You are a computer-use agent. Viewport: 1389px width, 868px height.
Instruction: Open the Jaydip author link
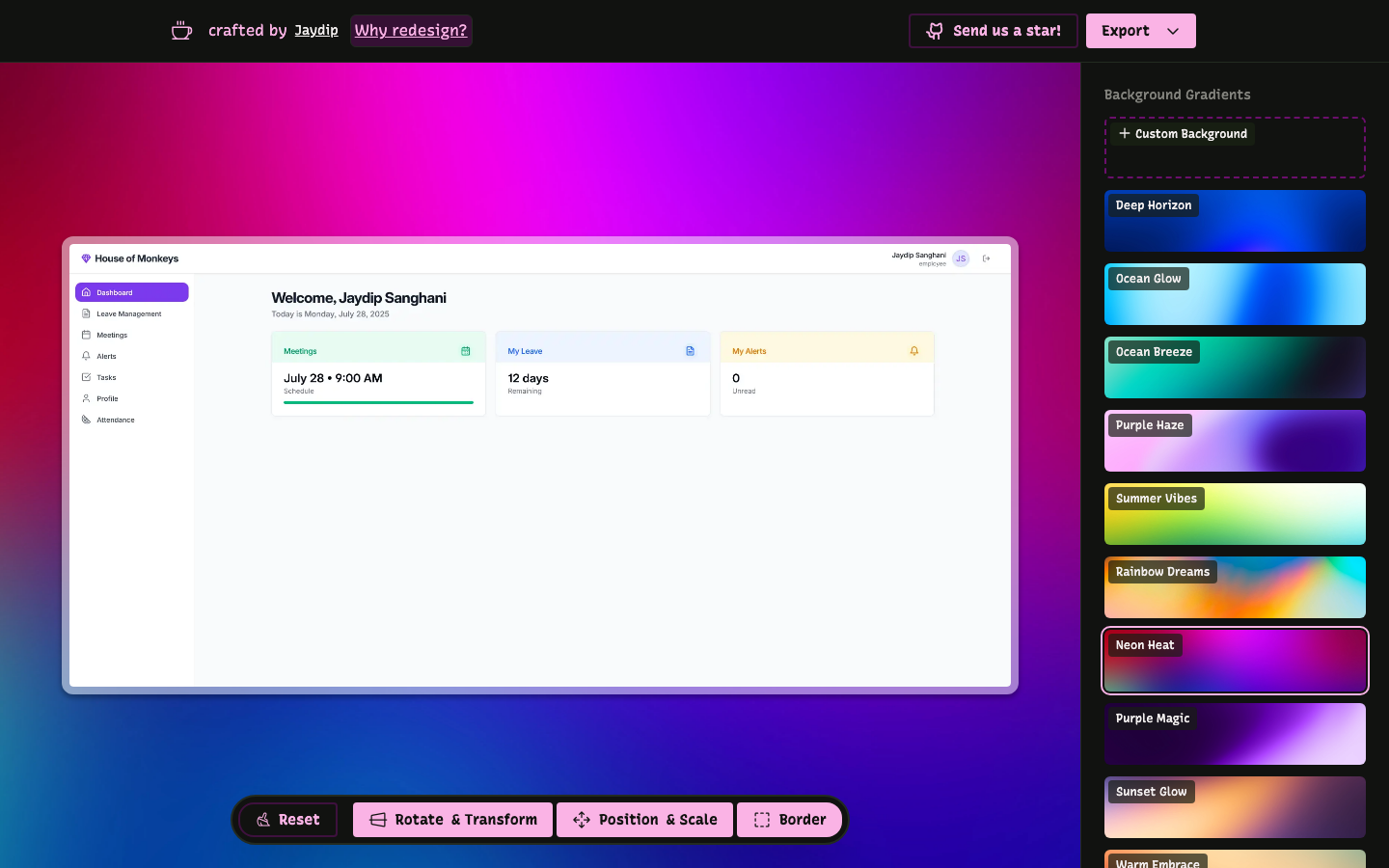pyautogui.click(x=316, y=31)
